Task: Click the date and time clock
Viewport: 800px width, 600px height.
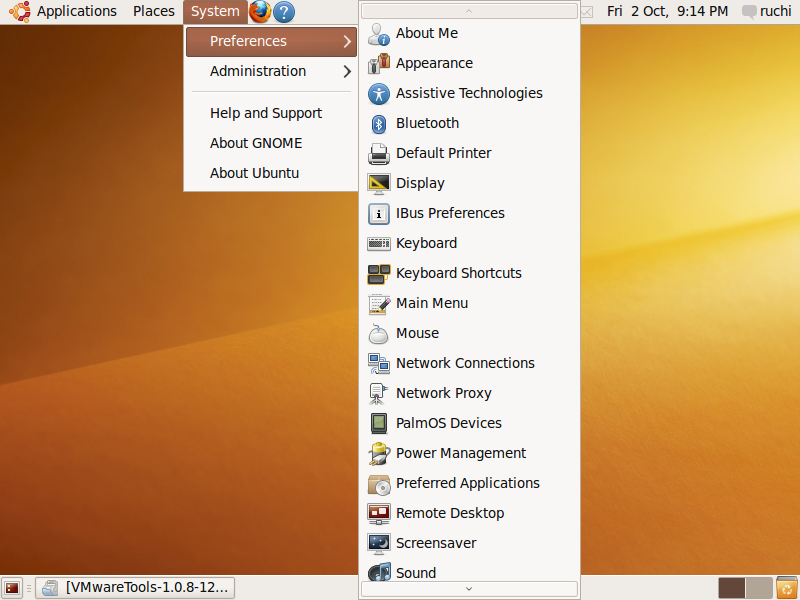Action: tap(667, 11)
